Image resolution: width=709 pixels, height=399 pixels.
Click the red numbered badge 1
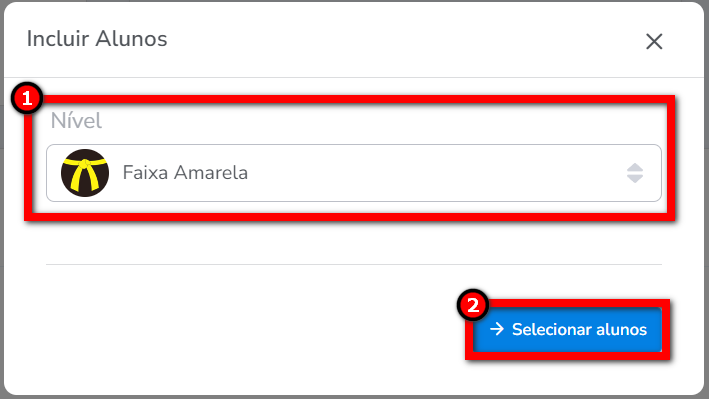27,98
